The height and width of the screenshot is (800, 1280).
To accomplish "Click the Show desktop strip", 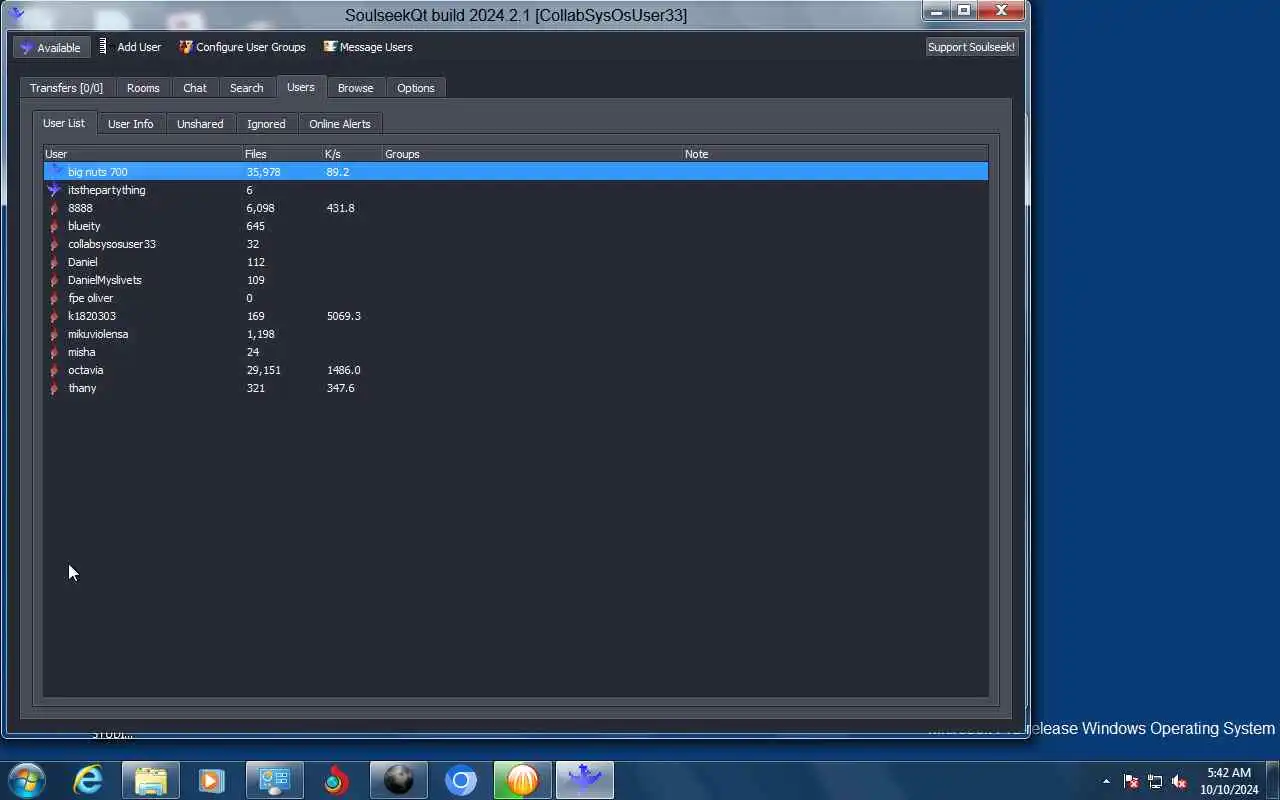I will pos(1273,780).
